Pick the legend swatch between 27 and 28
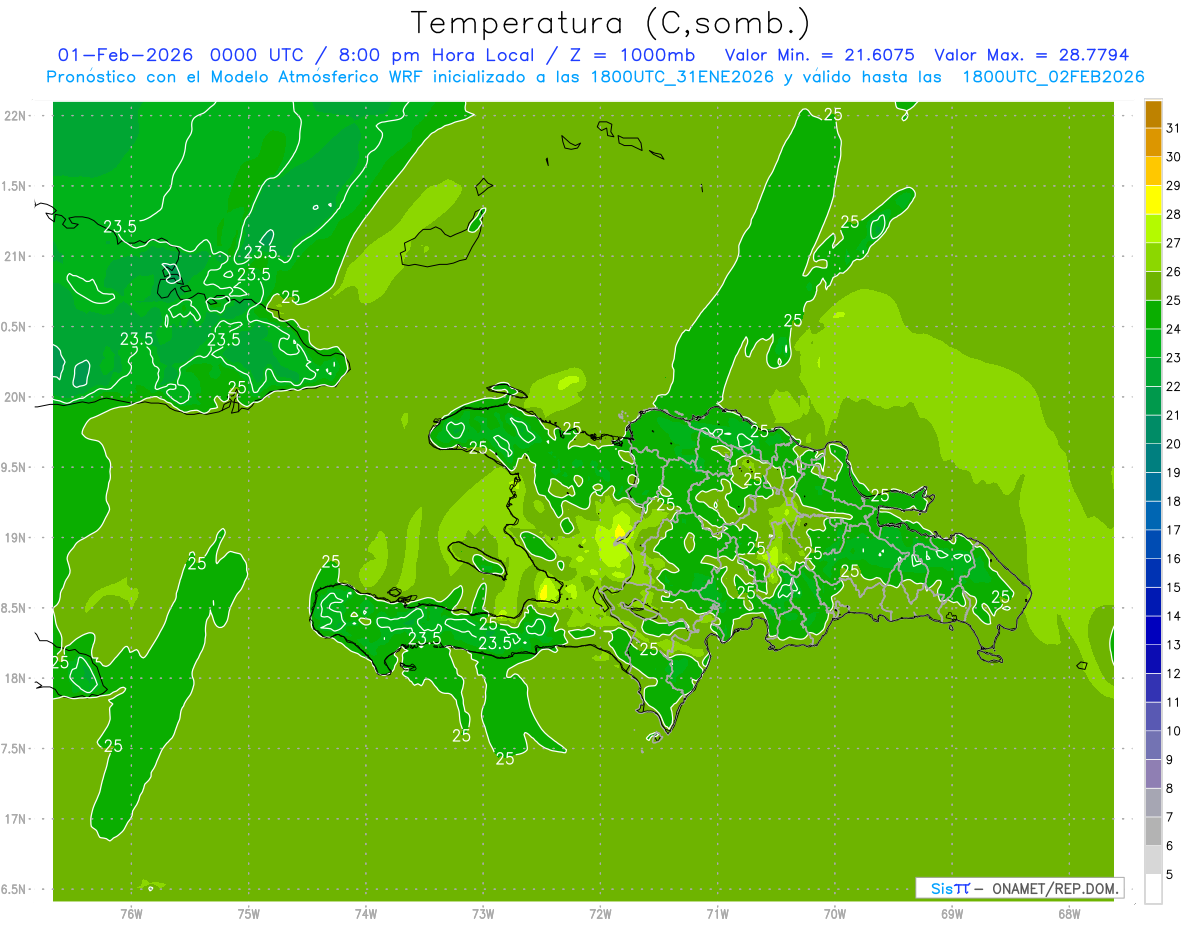 (x=1153, y=229)
